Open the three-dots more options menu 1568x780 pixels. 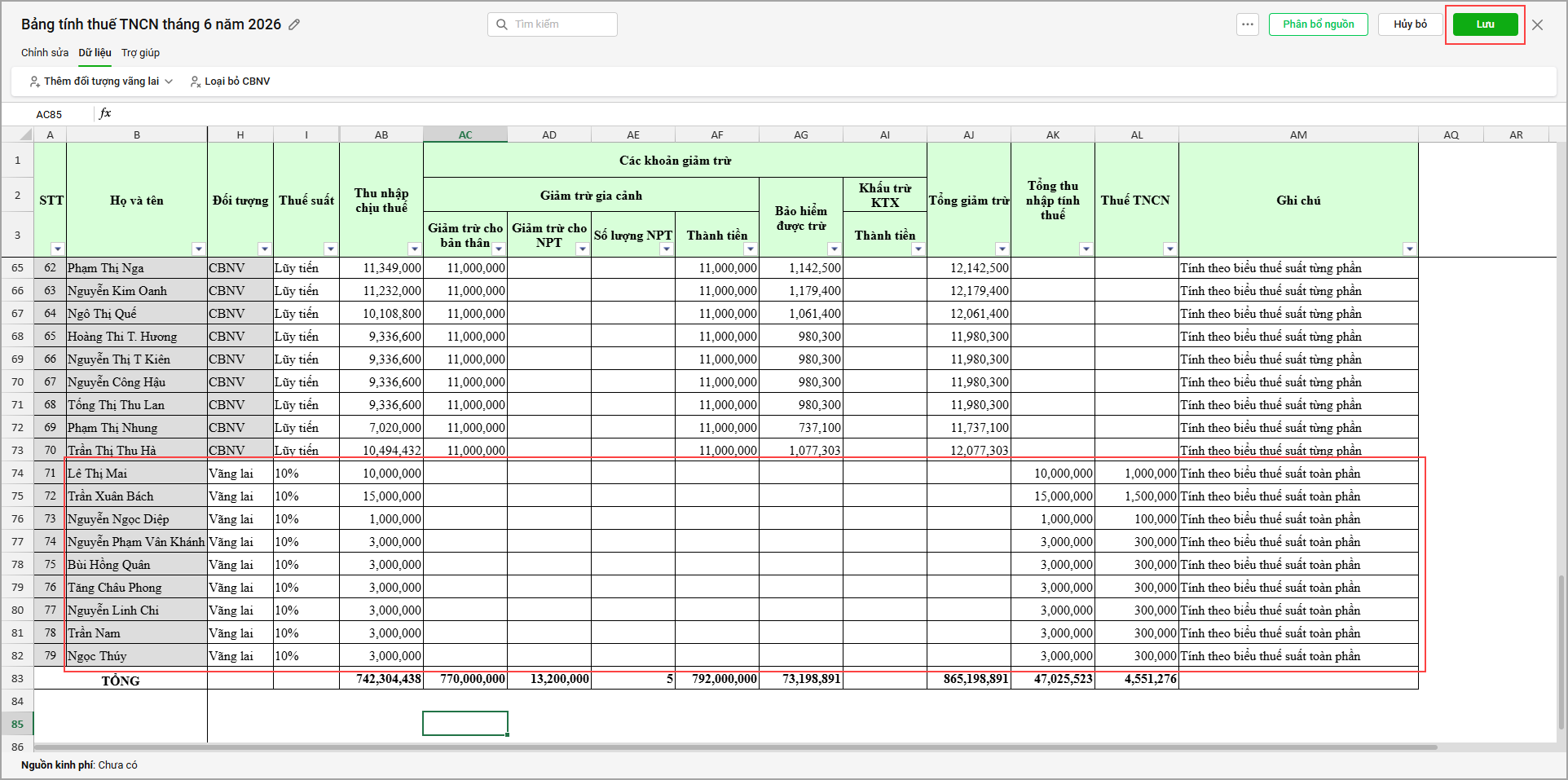point(1248,24)
